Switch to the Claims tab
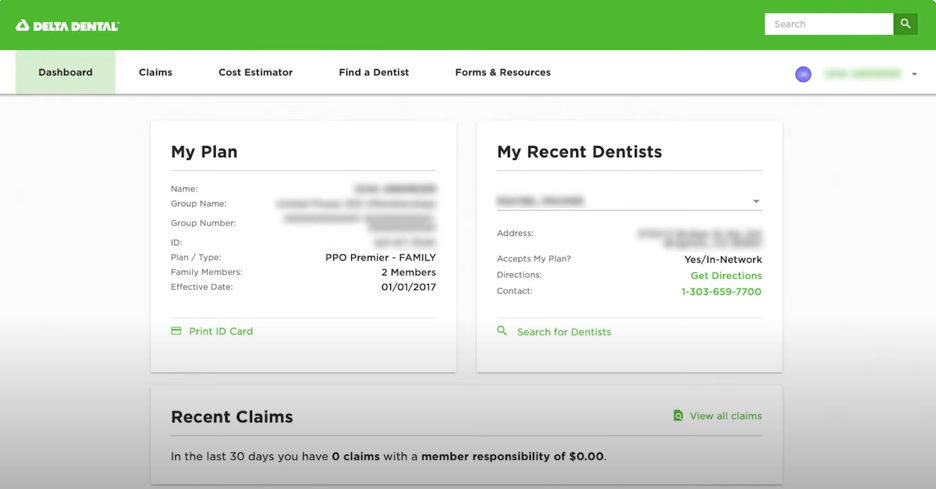936x490 pixels. click(155, 72)
